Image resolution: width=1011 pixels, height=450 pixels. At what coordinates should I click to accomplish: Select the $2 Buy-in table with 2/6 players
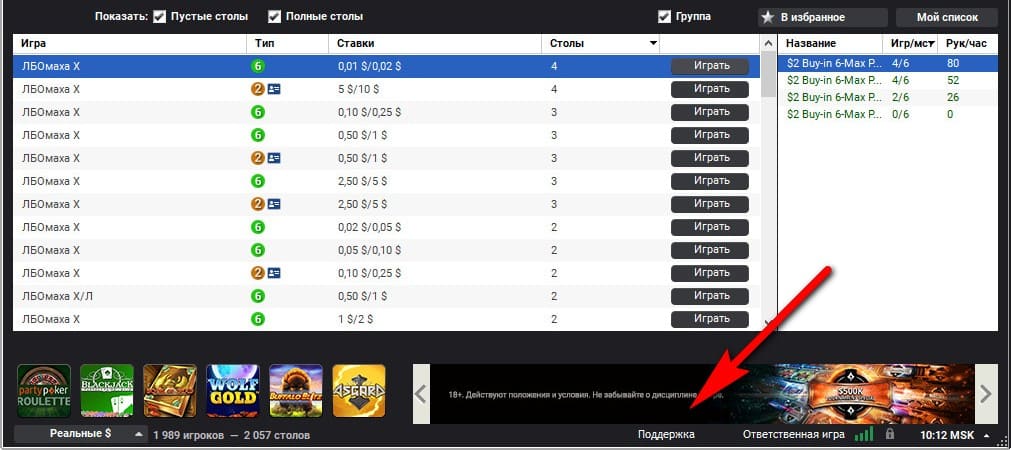click(x=890, y=97)
